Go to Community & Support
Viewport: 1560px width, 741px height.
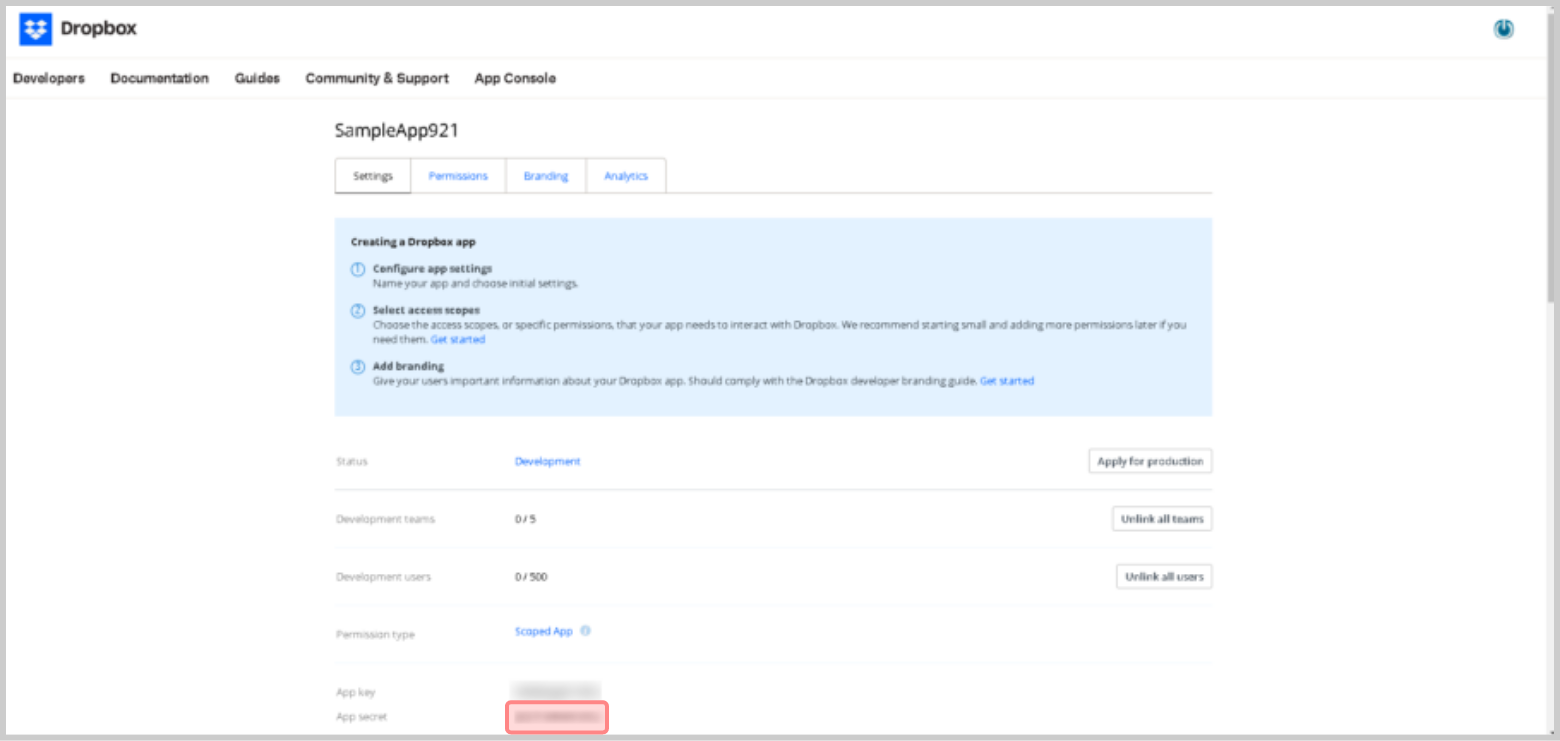pos(377,78)
